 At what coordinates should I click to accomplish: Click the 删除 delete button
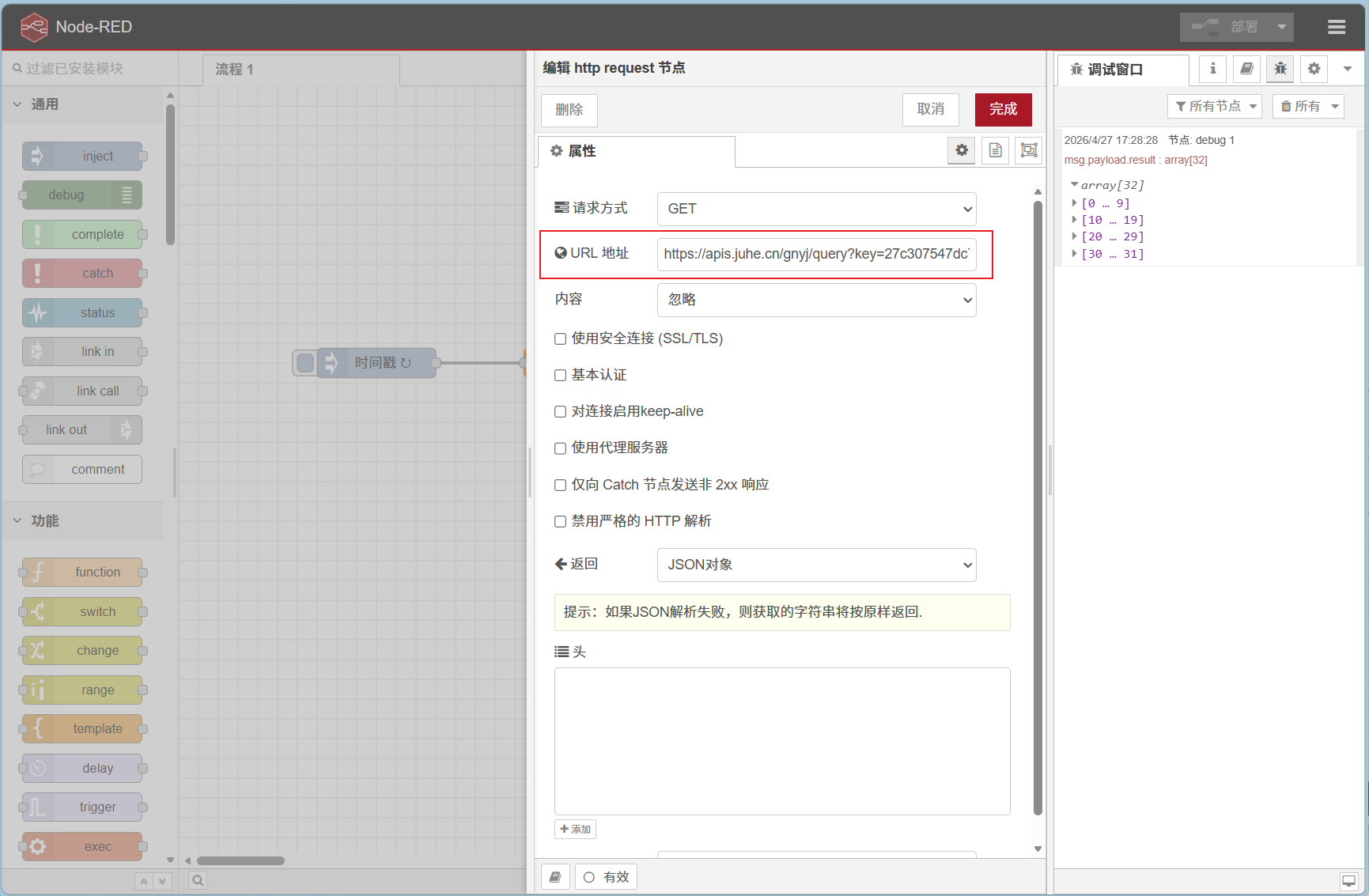(x=569, y=110)
